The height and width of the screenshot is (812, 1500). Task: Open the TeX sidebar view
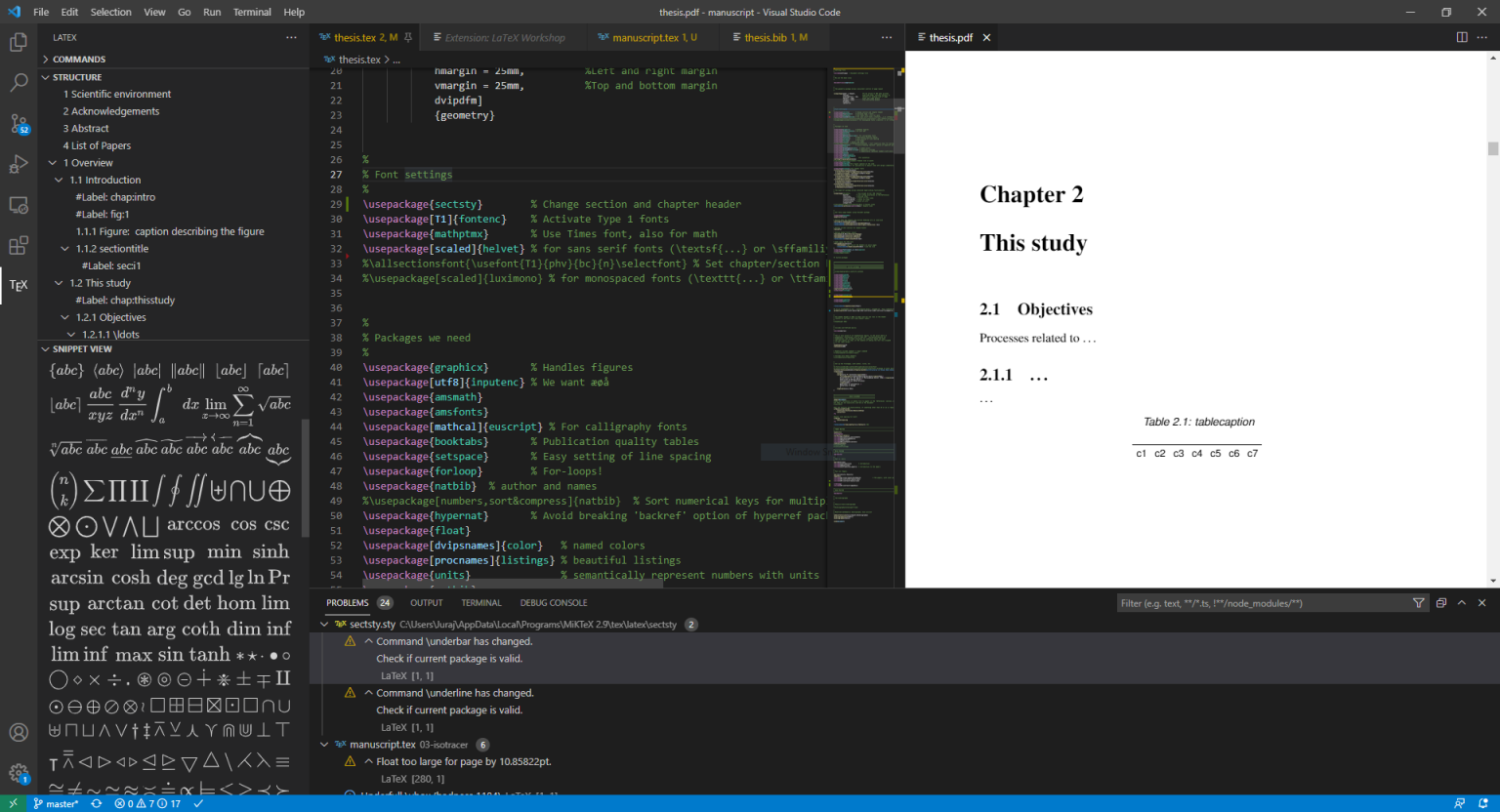coord(18,284)
